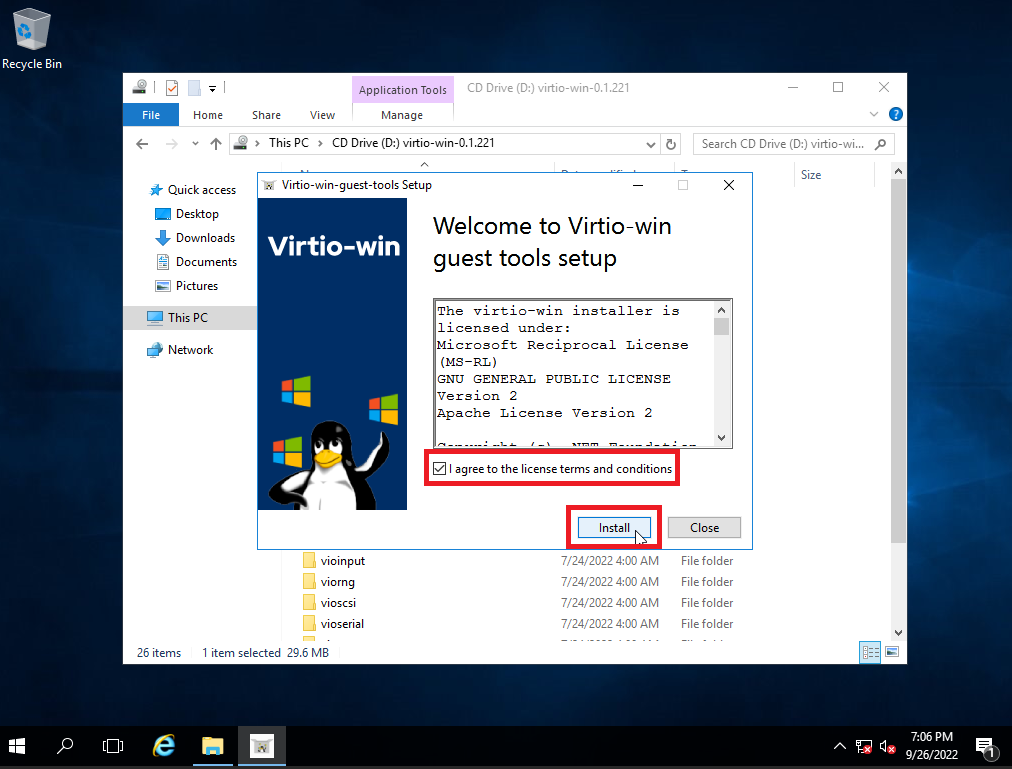1012x769 pixels.
Task: Switch to the Home ribbon tab
Action: (208, 115)
